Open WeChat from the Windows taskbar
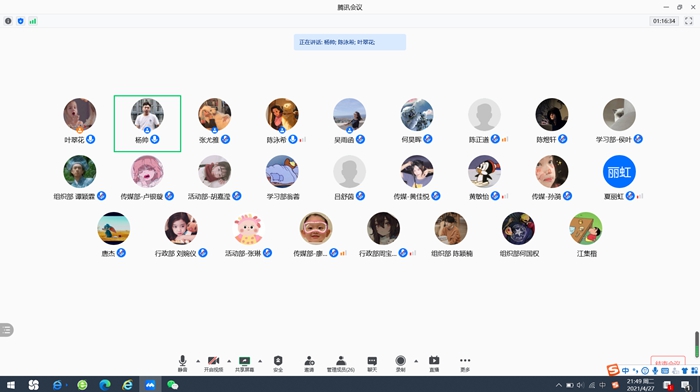700x392 pixels. click(x=172, y=384)
